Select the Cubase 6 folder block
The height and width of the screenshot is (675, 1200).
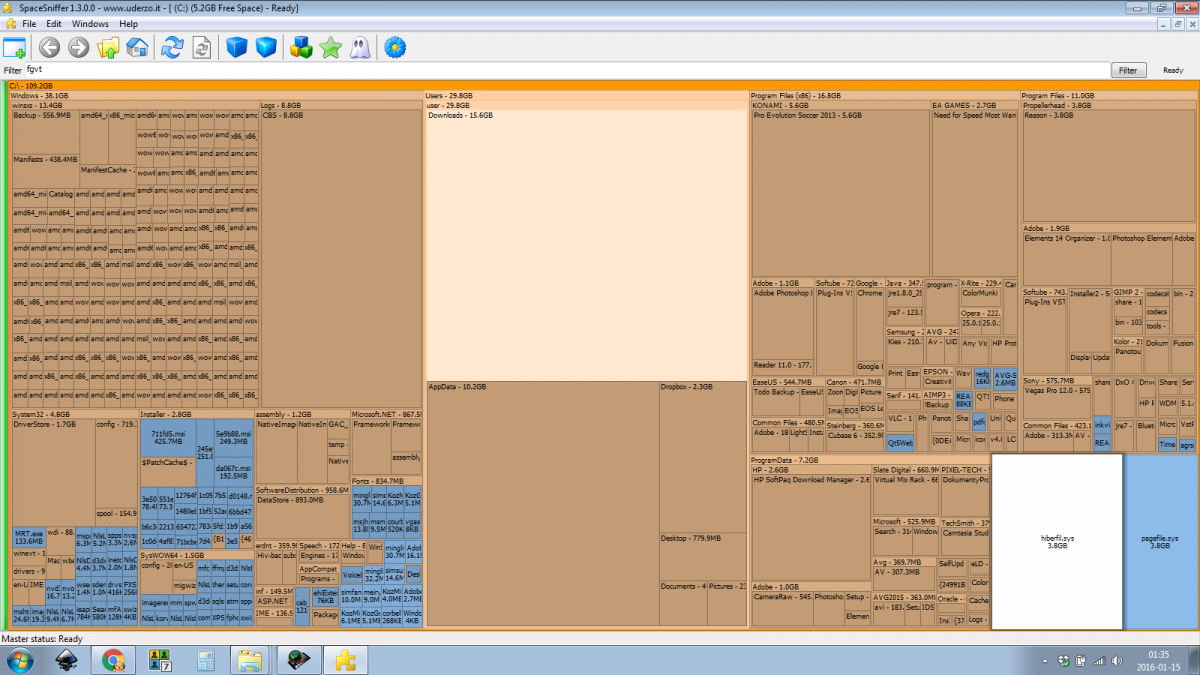(x=854, y=441)
